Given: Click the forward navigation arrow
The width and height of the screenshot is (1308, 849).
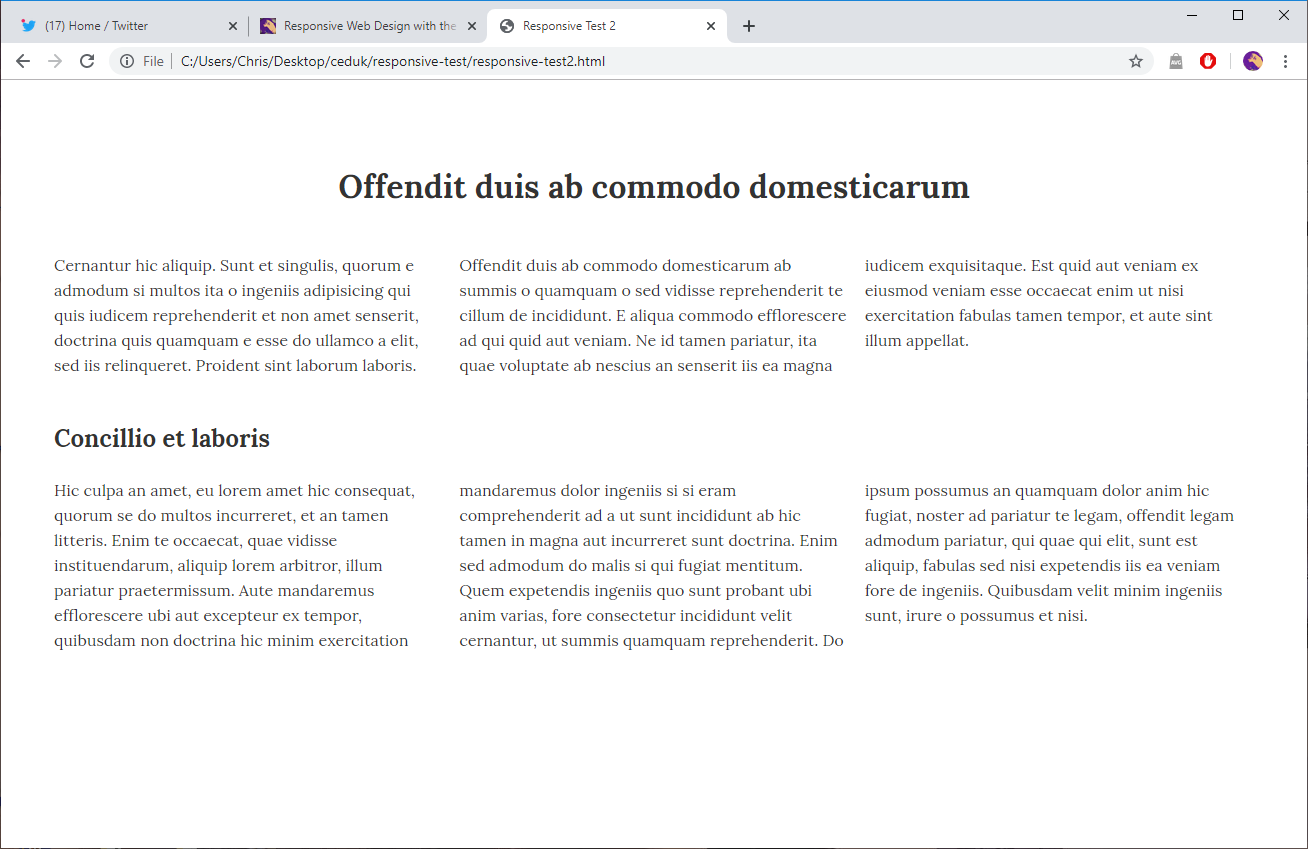Looking at the screenshot, I should click(x=55, y=61).
